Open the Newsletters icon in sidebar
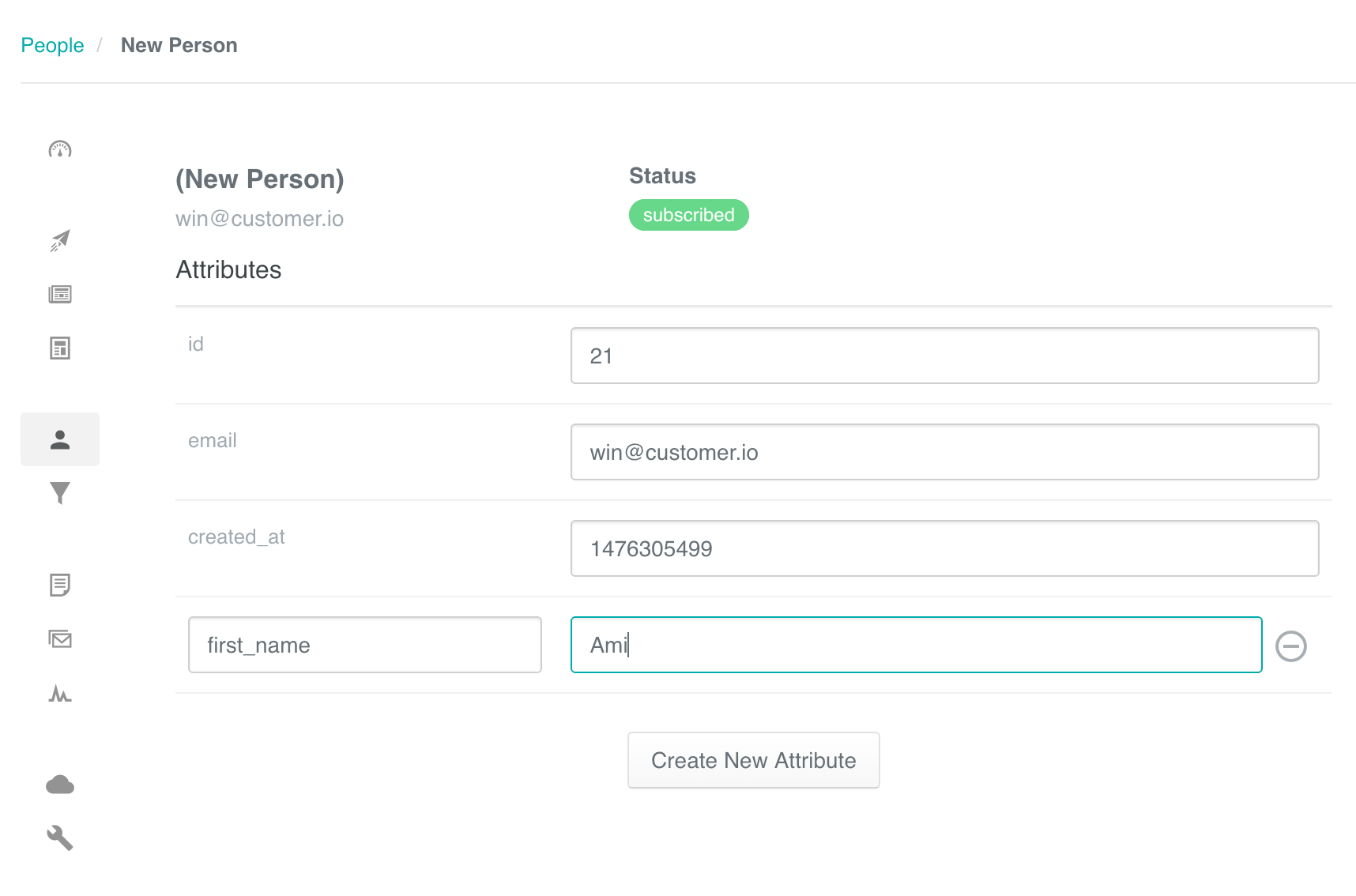Viewport: 1356px width, 896px height. click(x=60, y=295)
